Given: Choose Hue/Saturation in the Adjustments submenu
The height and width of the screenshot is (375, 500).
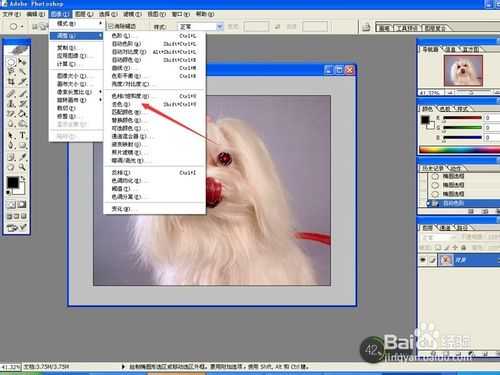Looking at the screenshot, I should click(155, 96).
